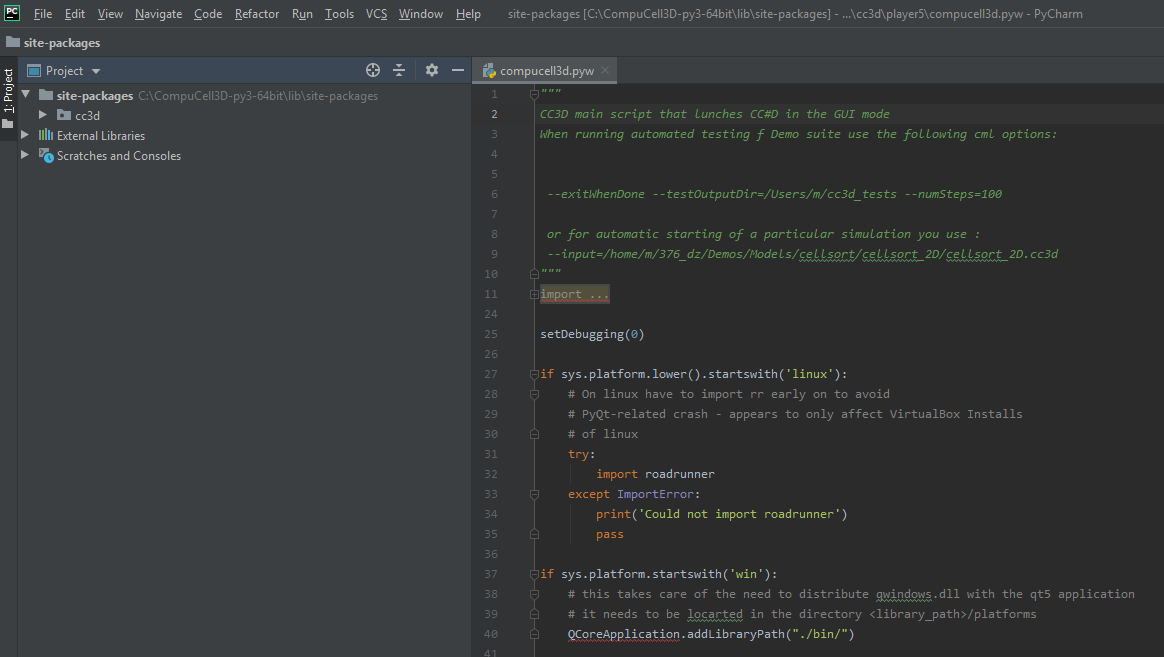
Task: Click the Scratches and Consoles icon
Action: pyautogui.click(x=46, y=155)
